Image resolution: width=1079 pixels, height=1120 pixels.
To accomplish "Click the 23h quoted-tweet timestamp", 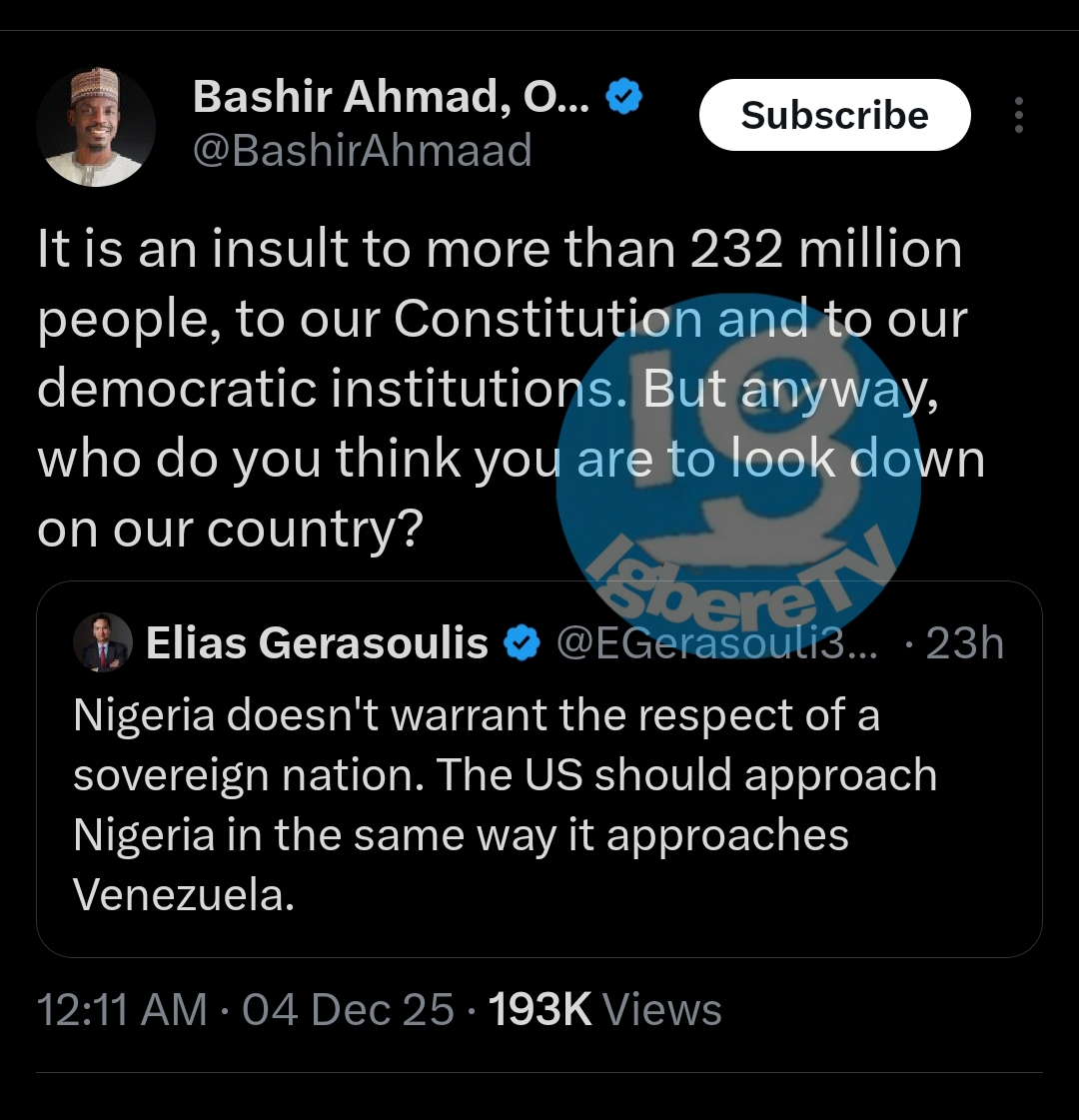I will click(x=963, y=643).
